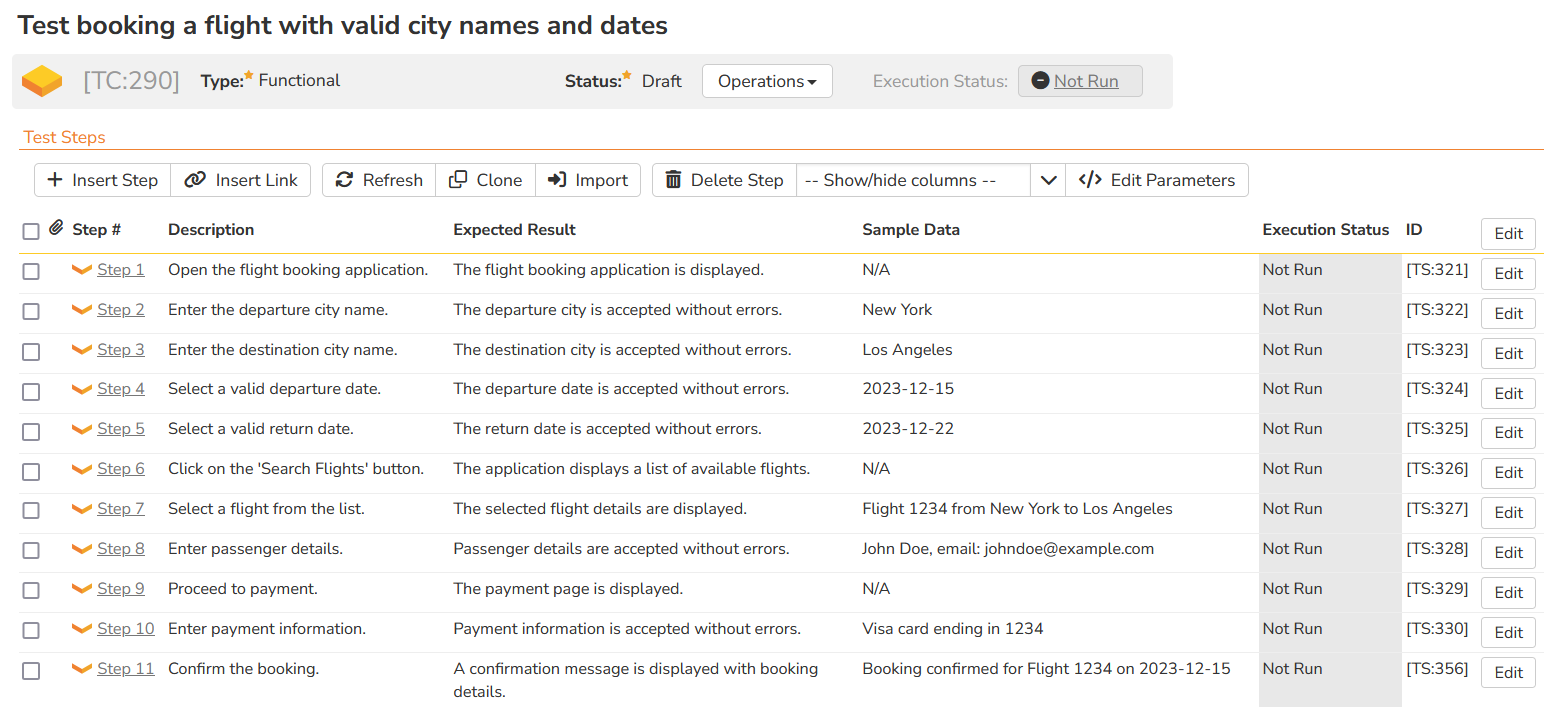Click the orange step icon beside Step 1
Screen dimensions: 1552x707
click(82, 270)
